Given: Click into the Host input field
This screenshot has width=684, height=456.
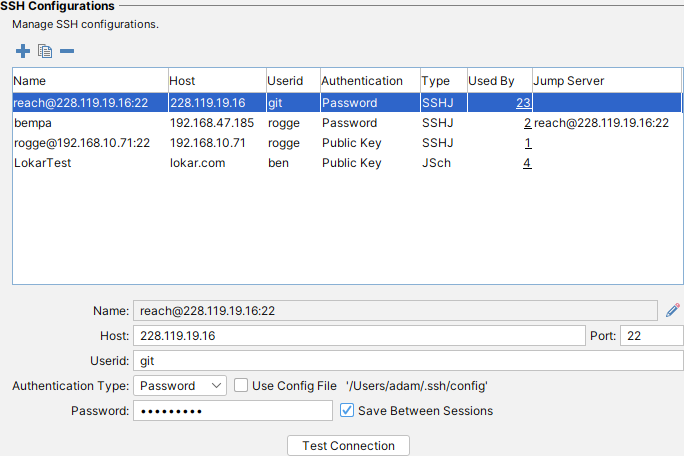Looking at the screenshot, I should [x=358, y=336].
